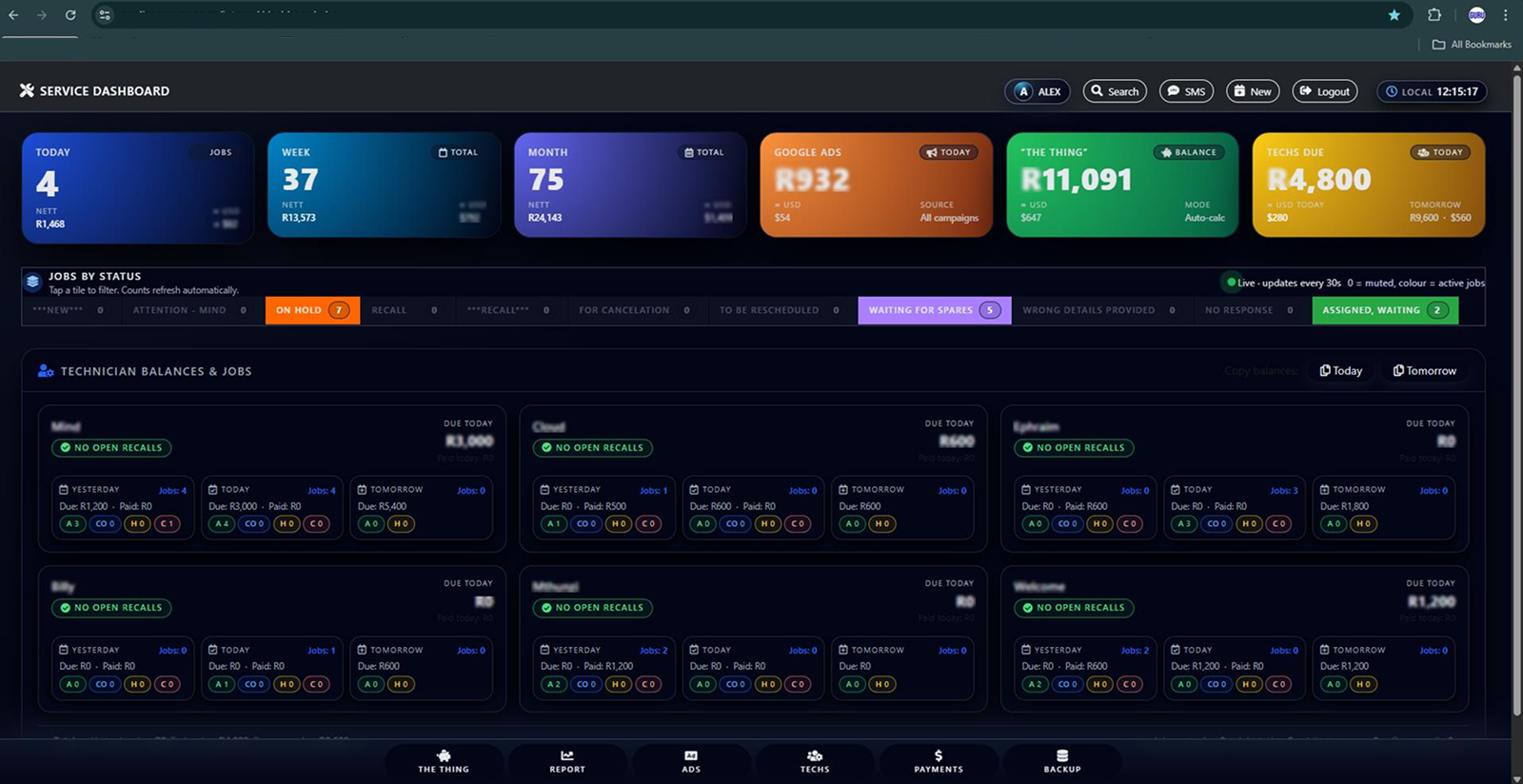This screenshot has height=784, width=1523.
Task: Click Due: R1,800 in Ephraim's Tomorrow box
Action: point(1344,507)
